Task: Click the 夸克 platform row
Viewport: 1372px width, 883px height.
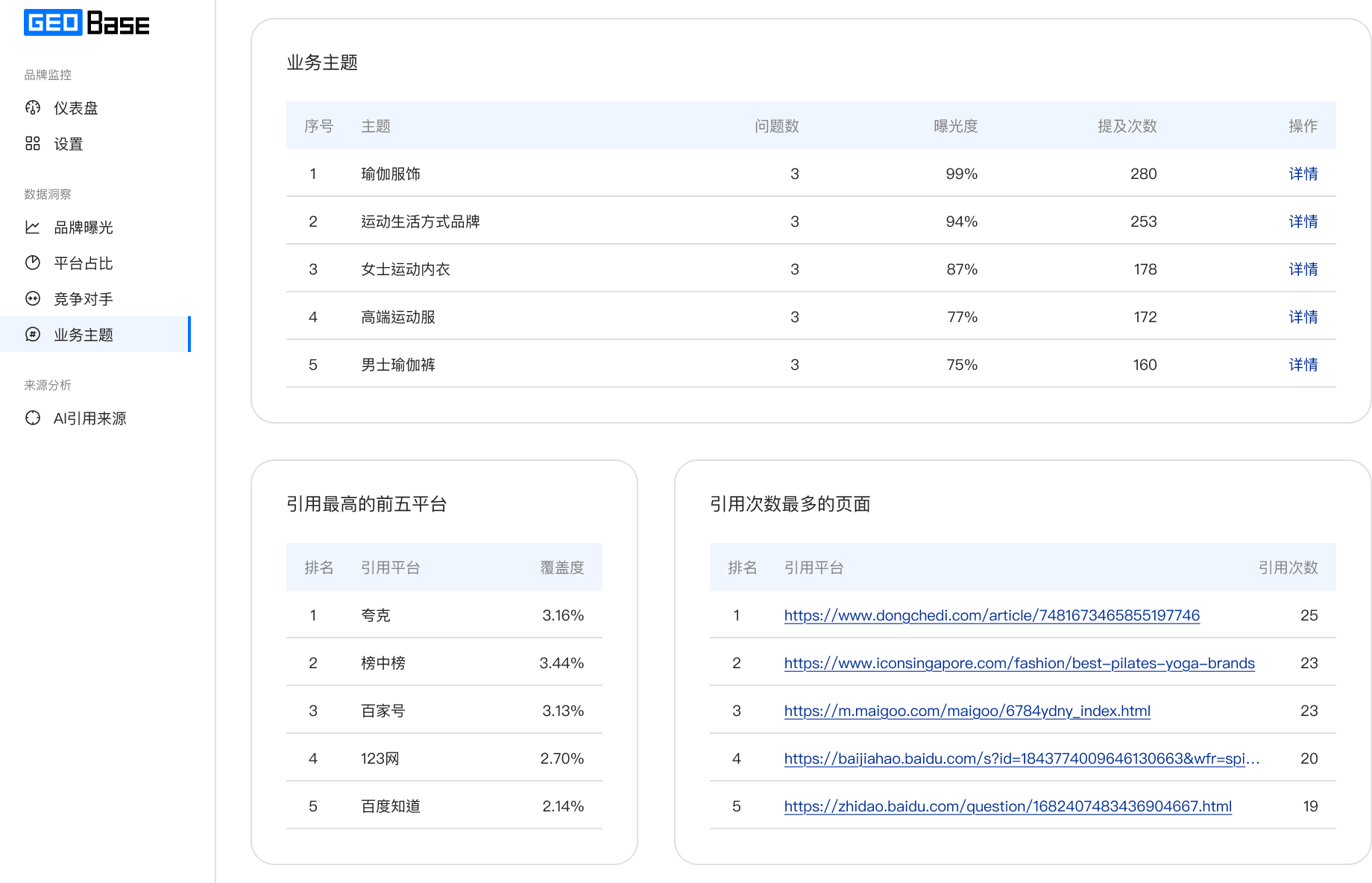Action: [x=444, y=615]
